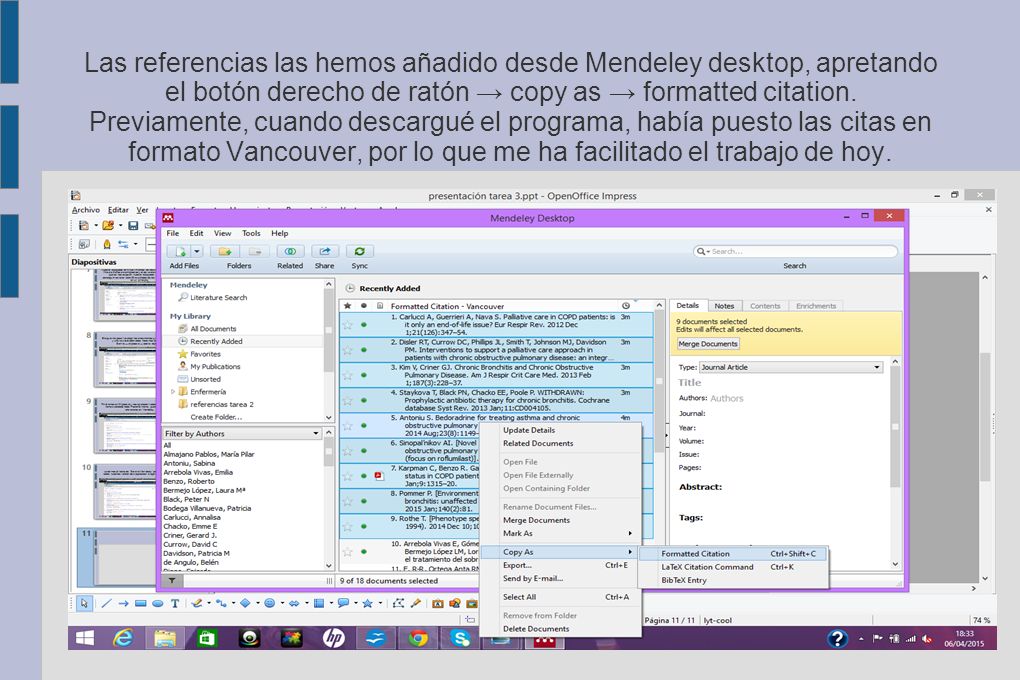
Task: Switch to the Details tab
Action: click(x=688, y=305)
